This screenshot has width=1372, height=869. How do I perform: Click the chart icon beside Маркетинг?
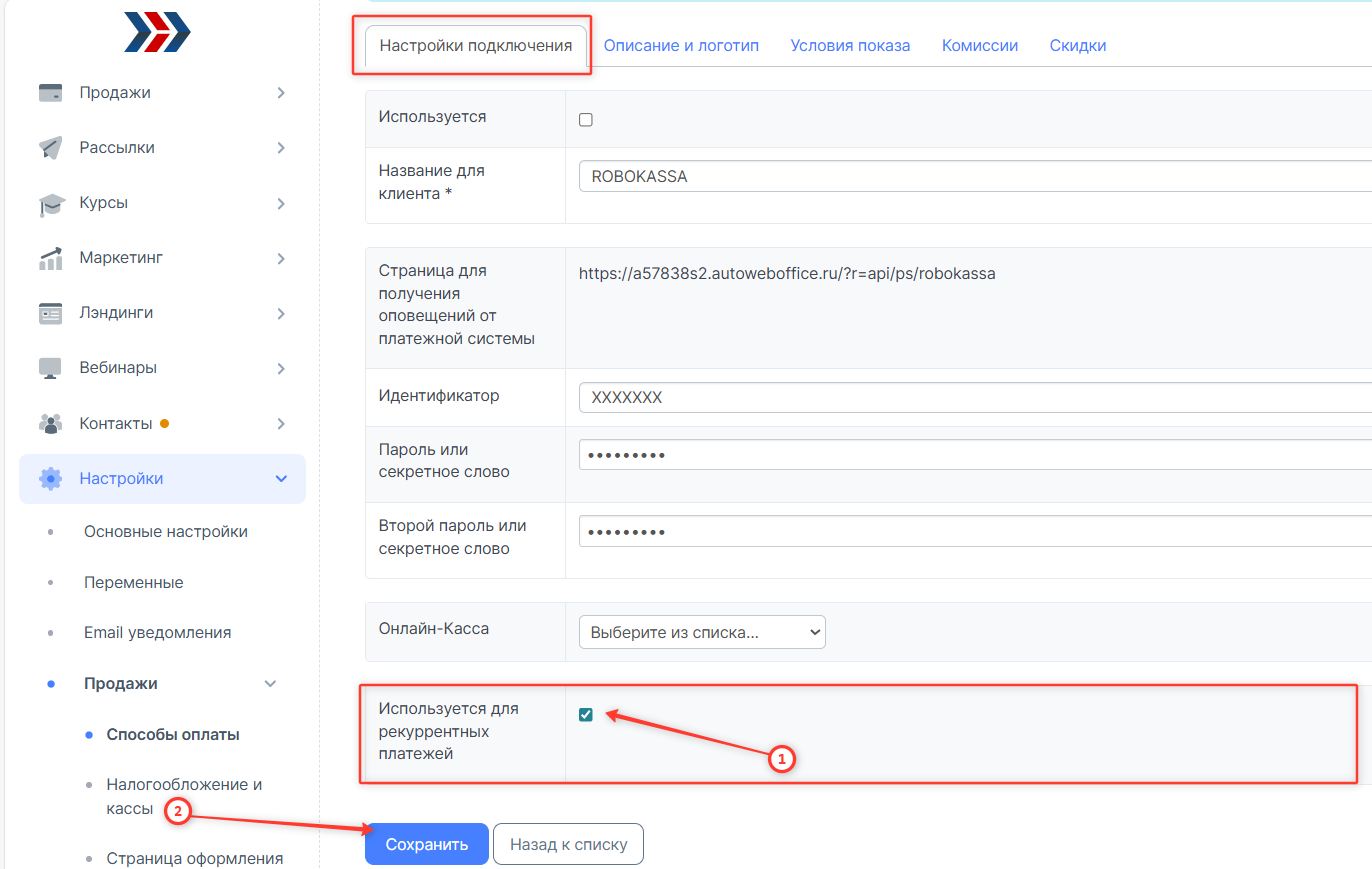pyautogui.click(x=50, y=258)
